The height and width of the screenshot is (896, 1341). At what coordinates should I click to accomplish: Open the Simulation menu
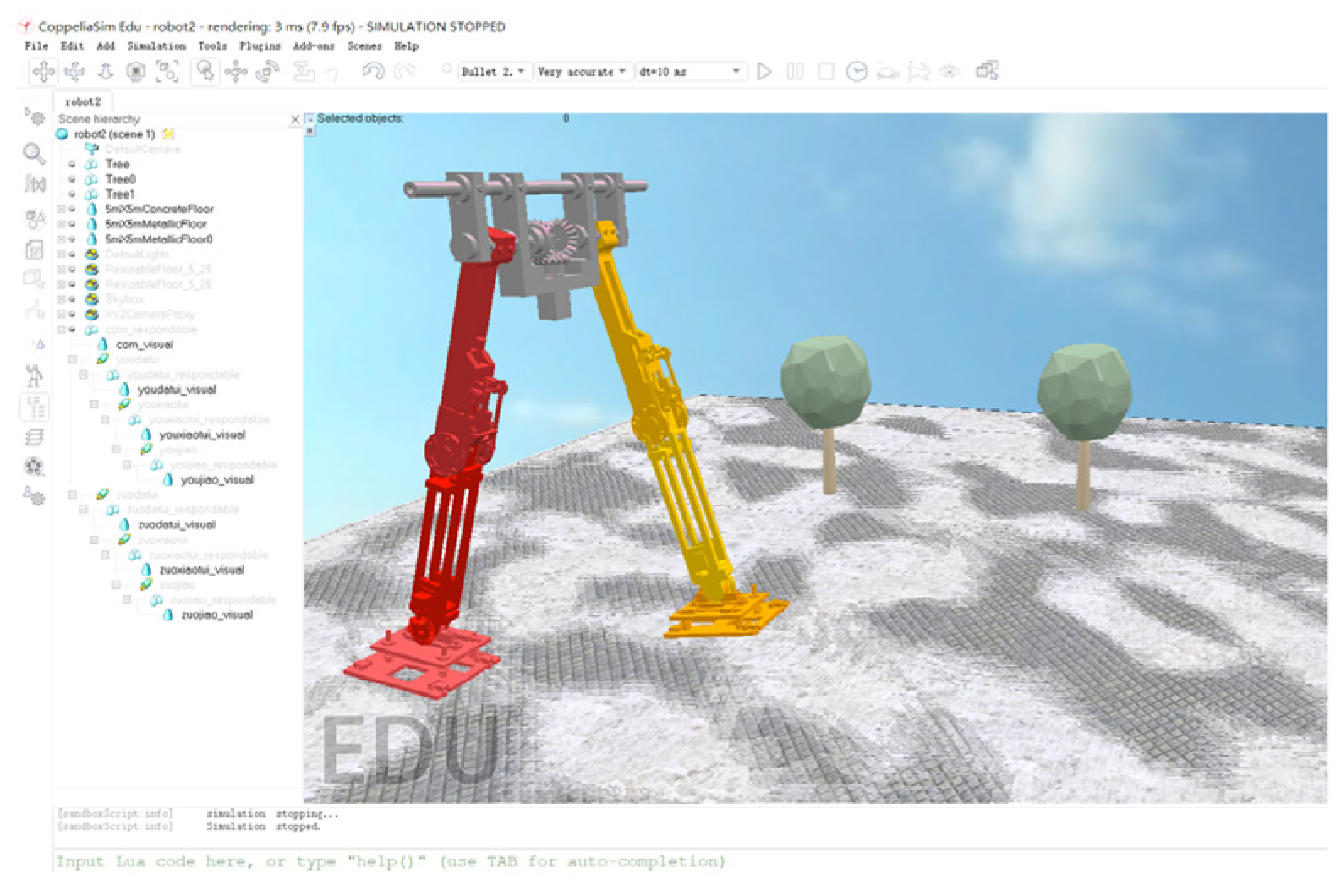click(x=156, y=46)
